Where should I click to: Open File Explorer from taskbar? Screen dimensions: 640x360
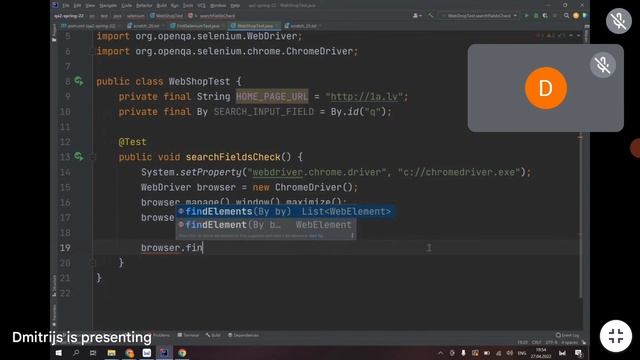111,353
